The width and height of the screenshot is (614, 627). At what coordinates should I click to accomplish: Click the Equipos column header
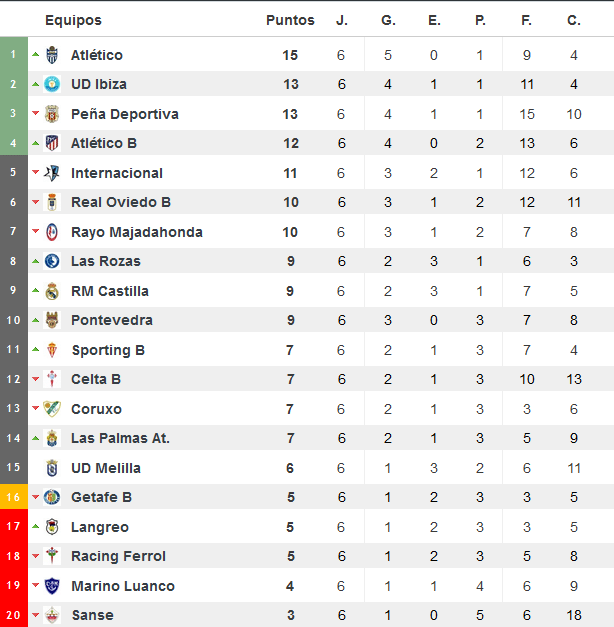[74, 20]
